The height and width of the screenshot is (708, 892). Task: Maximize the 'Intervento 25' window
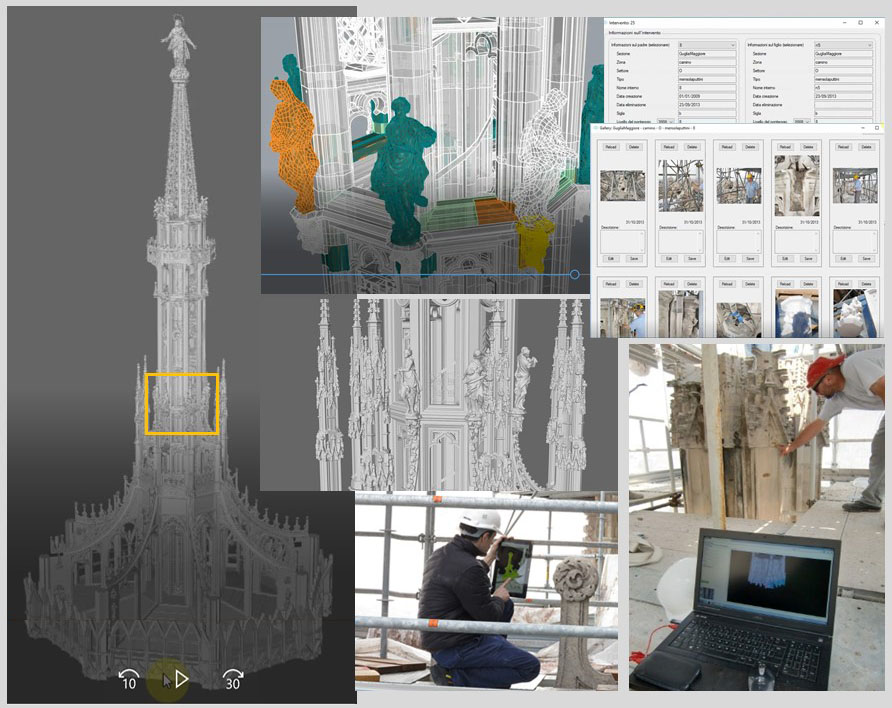tap(860, 23)
